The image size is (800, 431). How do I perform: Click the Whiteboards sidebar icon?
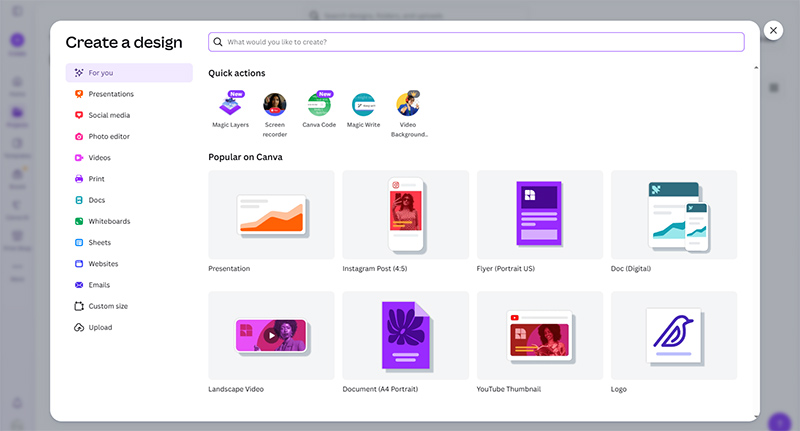point(79,221)
